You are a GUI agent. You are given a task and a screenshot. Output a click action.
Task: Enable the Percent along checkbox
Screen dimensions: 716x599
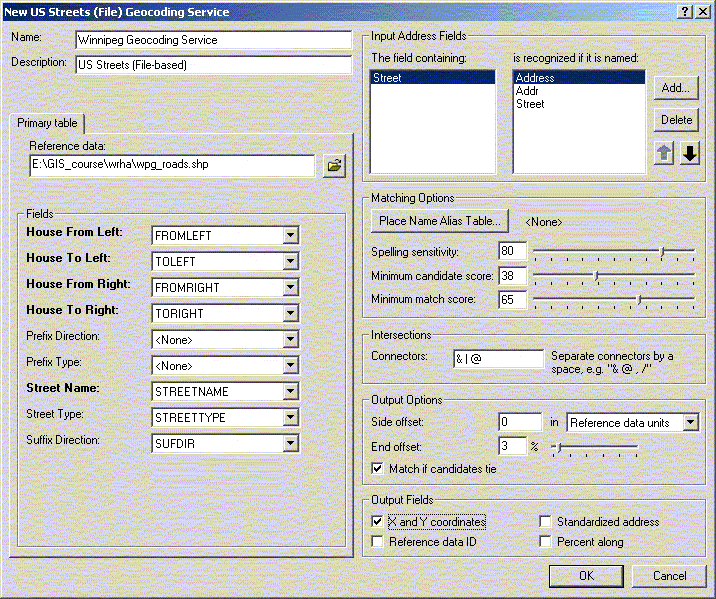click(x=545, y=542)
